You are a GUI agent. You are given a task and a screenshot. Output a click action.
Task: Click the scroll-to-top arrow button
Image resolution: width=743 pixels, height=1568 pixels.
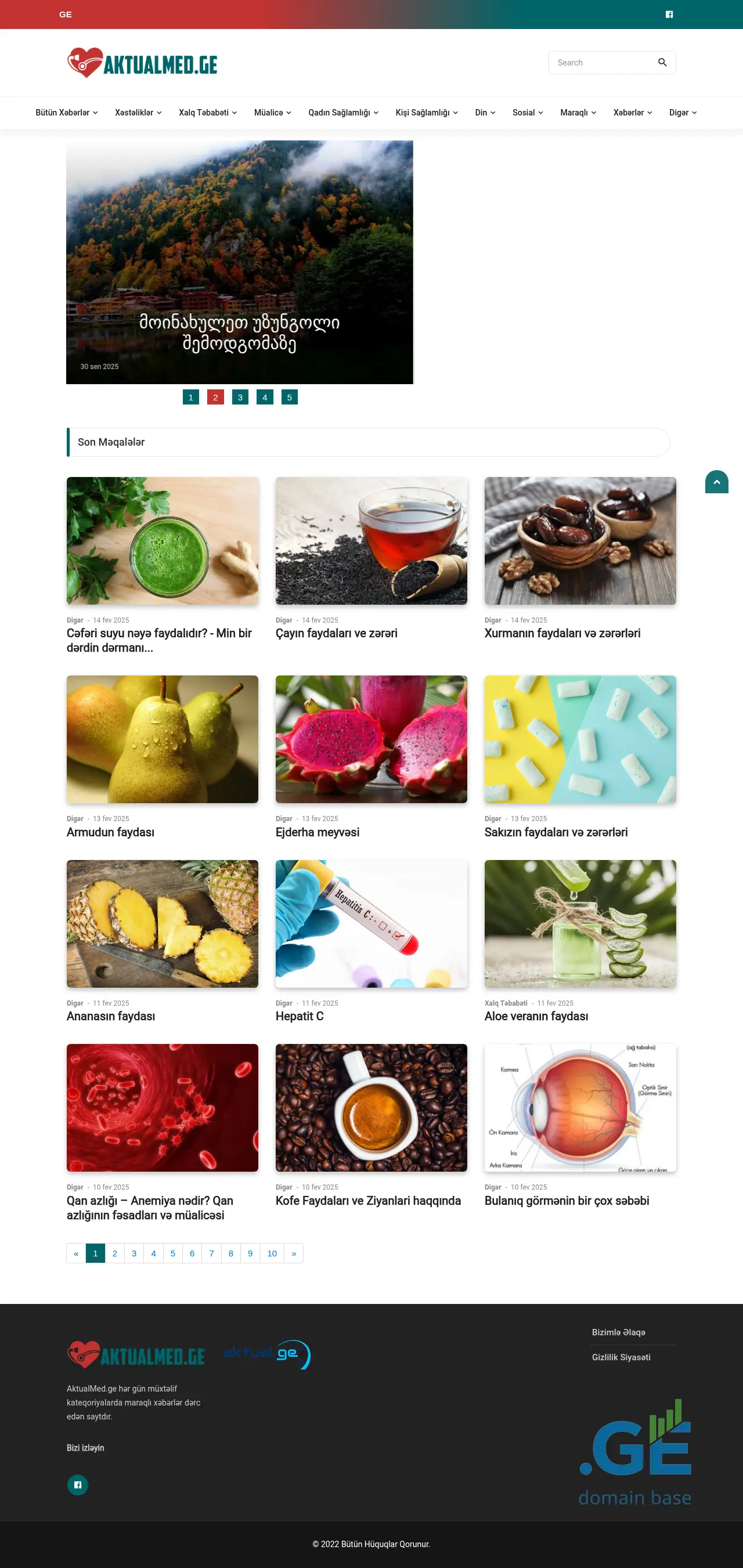716,482
